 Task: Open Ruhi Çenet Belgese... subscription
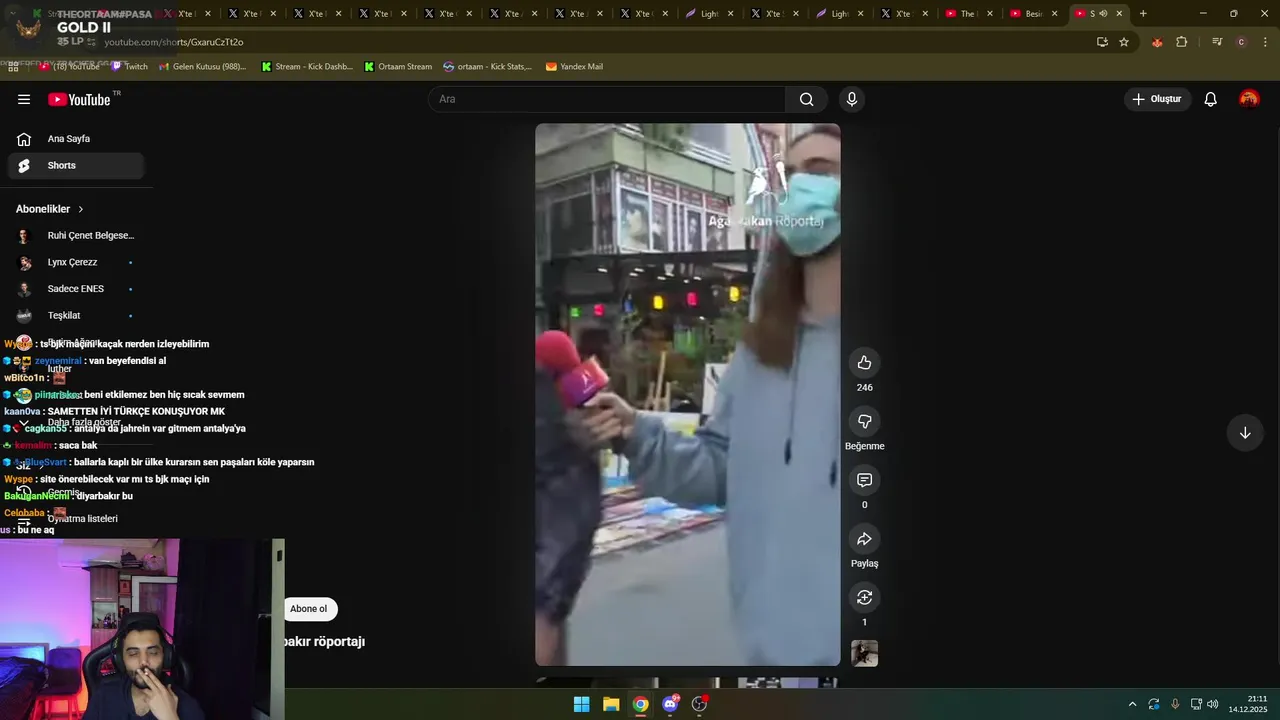[76, 236]
